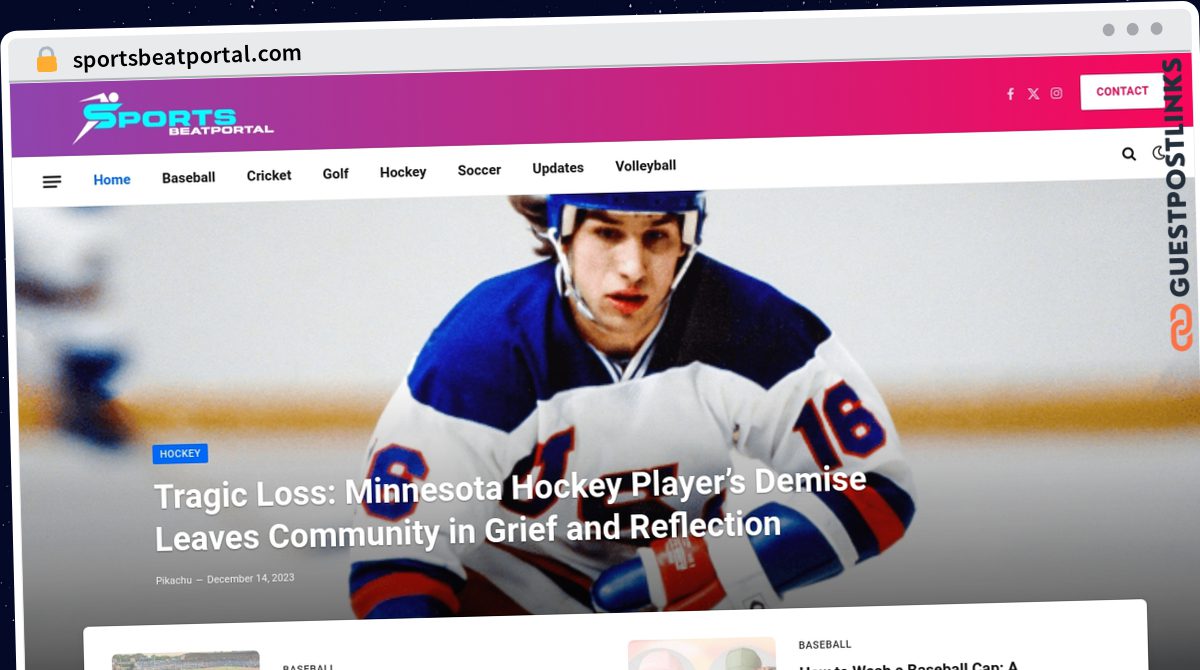The height and width of the screenshot is (670, 1200).
Task: Open the Instagram social icon
Action: (1056, 93)
